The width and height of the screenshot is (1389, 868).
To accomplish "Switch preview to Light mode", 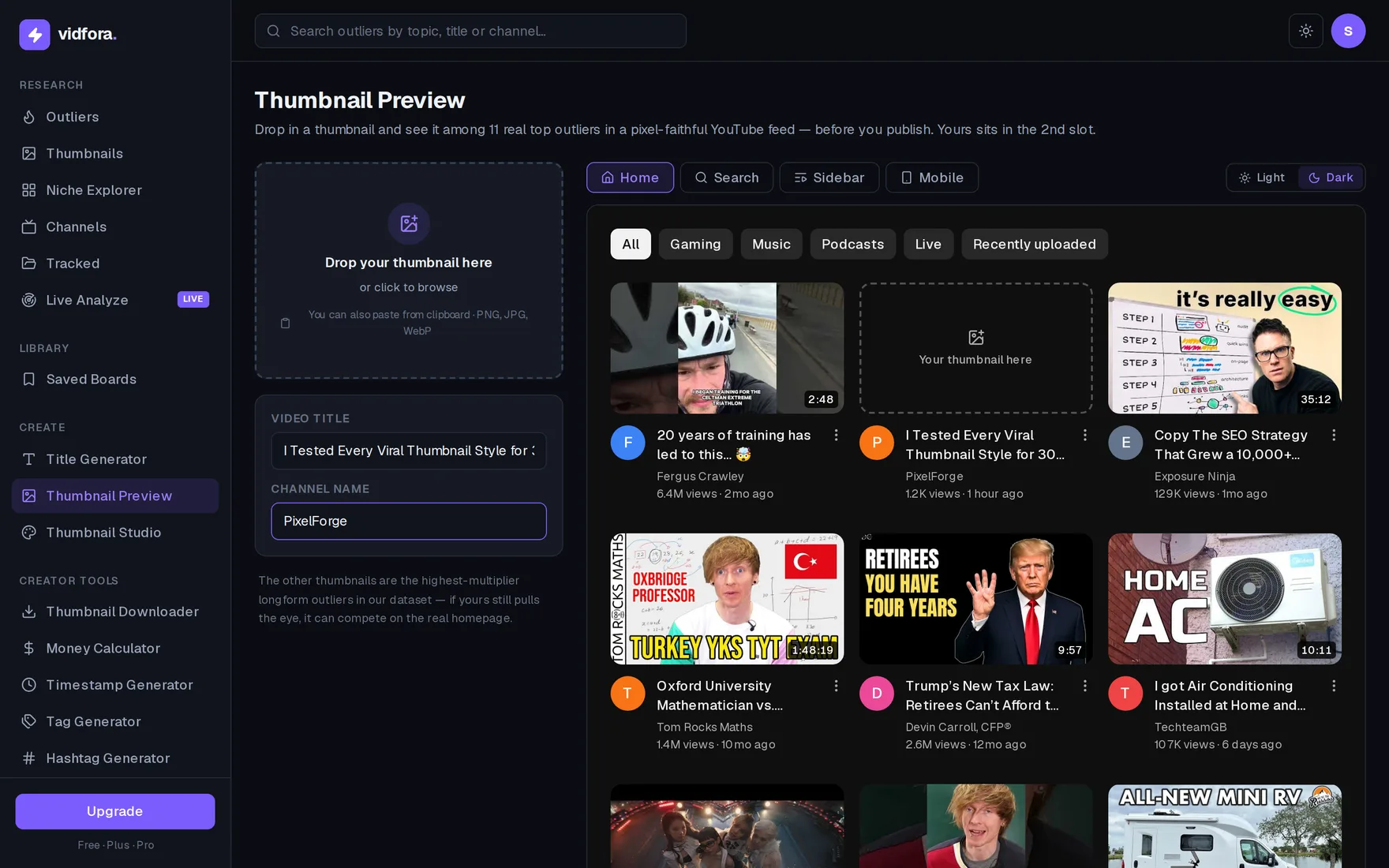I will click(x=1262, y=178).
